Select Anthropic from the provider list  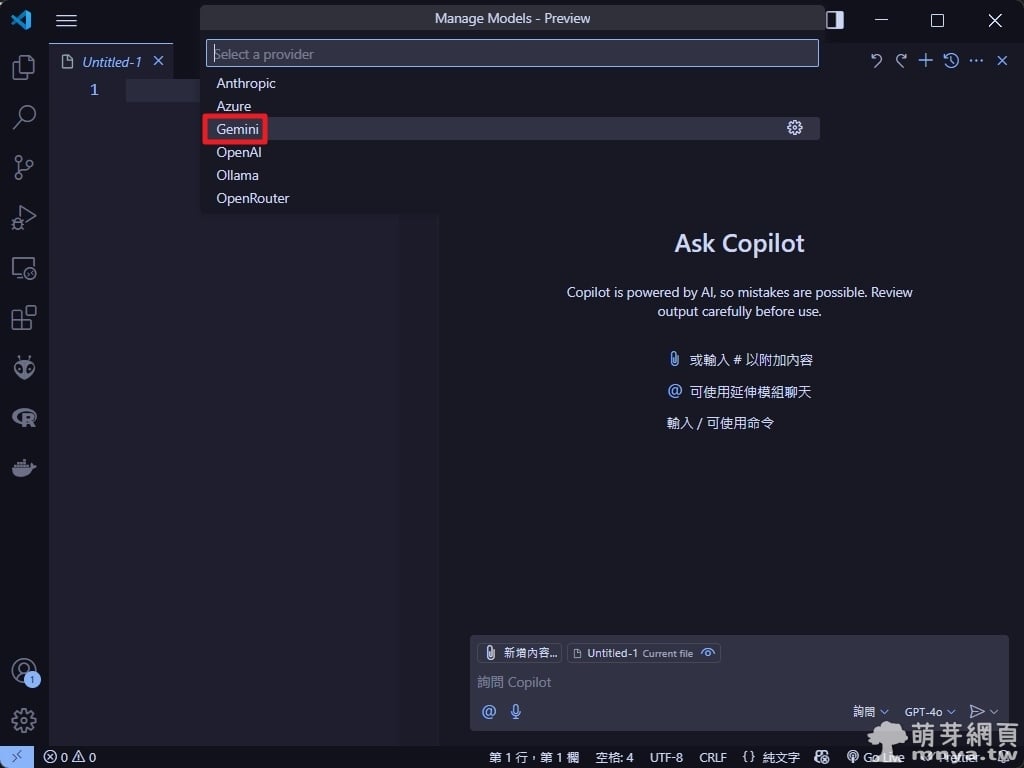tap(246, 83)
